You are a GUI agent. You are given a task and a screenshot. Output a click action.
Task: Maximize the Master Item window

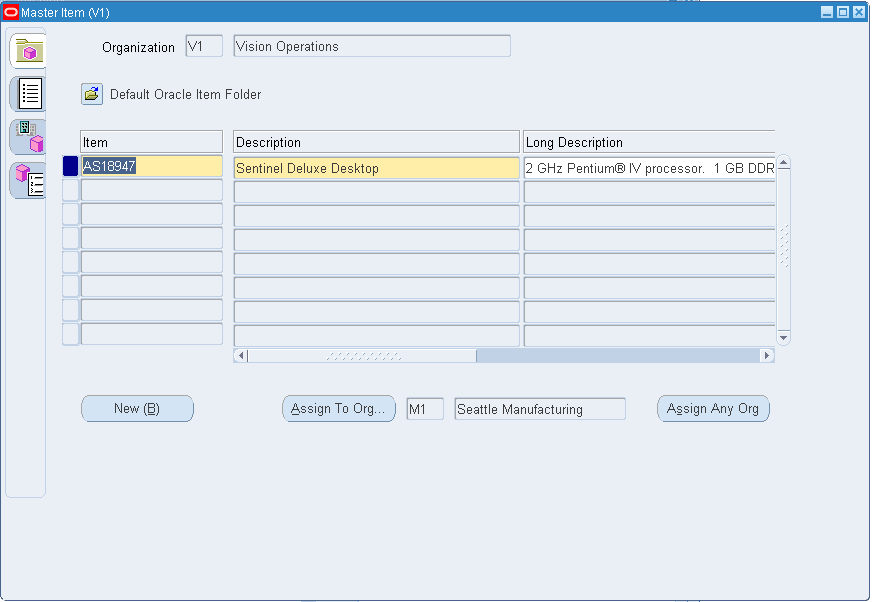coord(843,12)
